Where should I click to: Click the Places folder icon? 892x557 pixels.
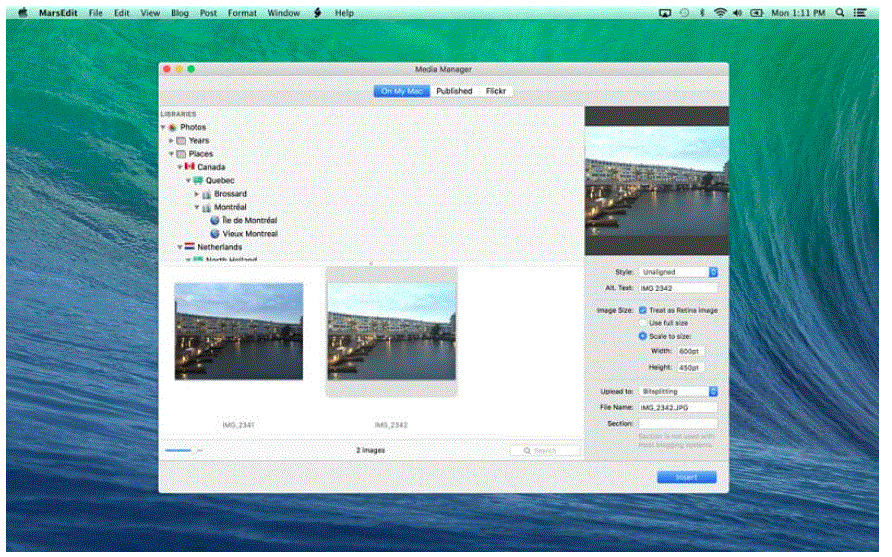click(x=181, y=154)
